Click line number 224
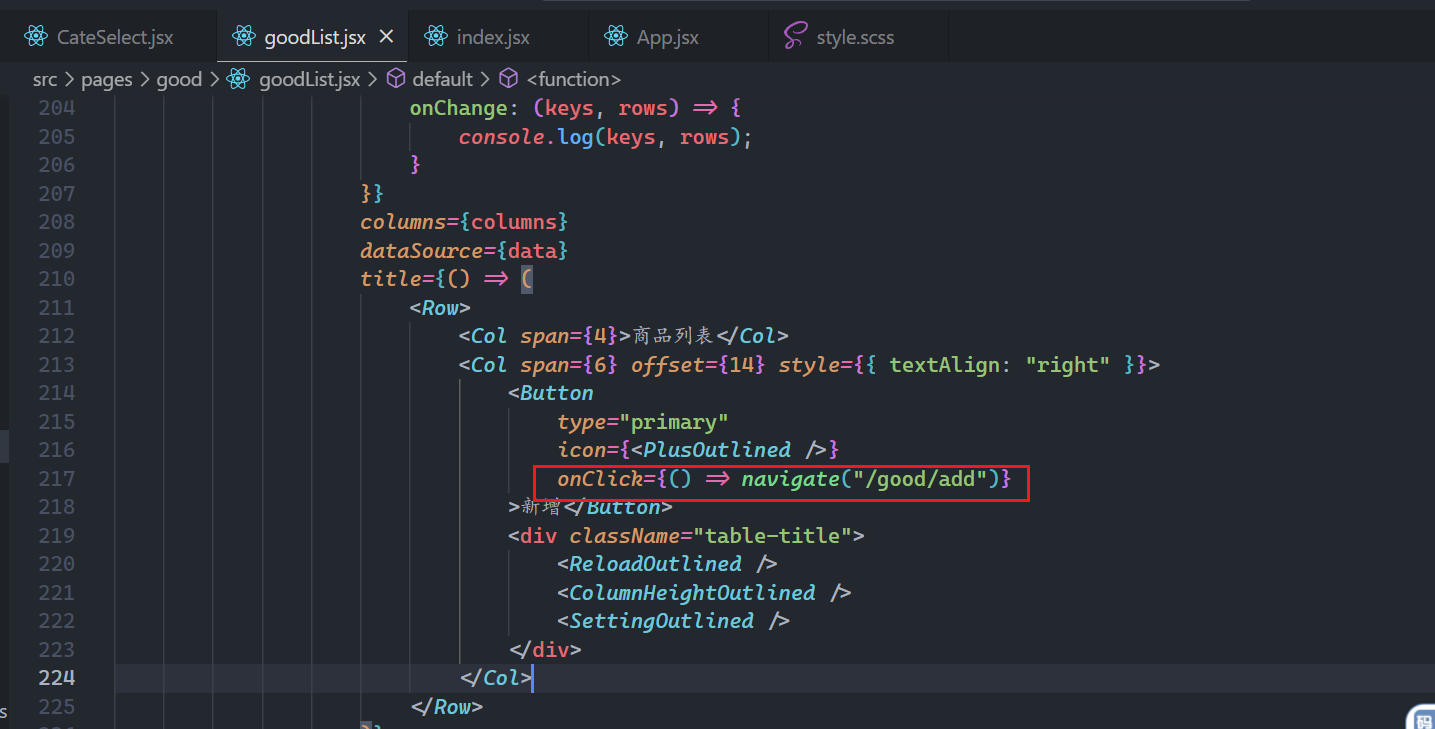The image size is (1435, 729). [56, 678]
